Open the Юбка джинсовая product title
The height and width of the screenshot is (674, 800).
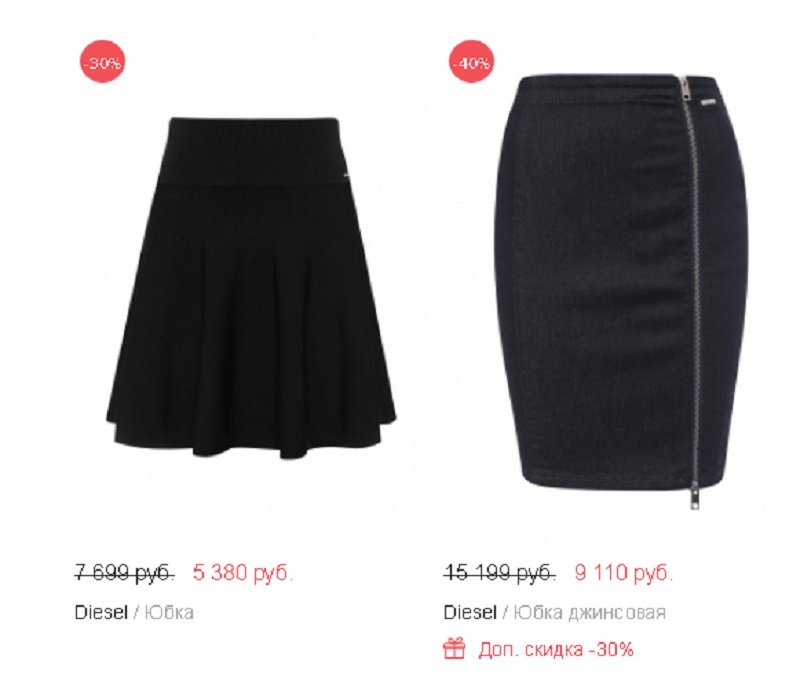(589, 612)
